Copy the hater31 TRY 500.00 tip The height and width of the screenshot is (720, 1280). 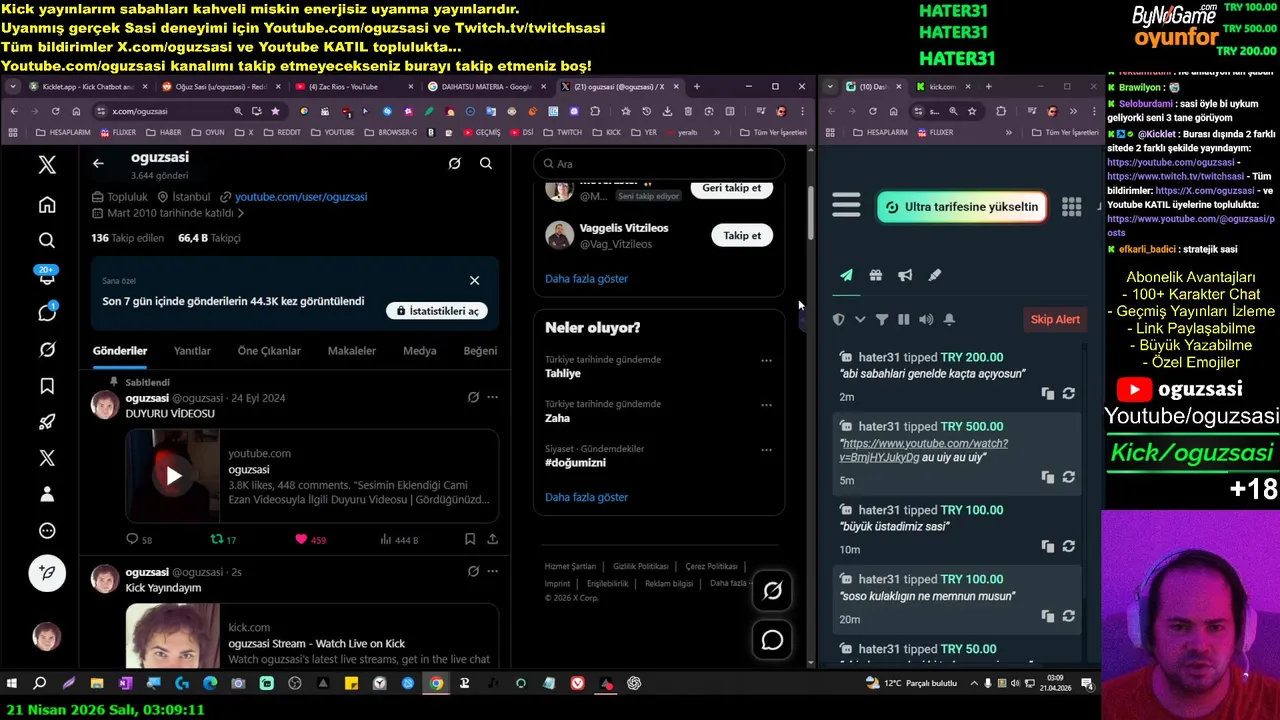coord(1048,478)
